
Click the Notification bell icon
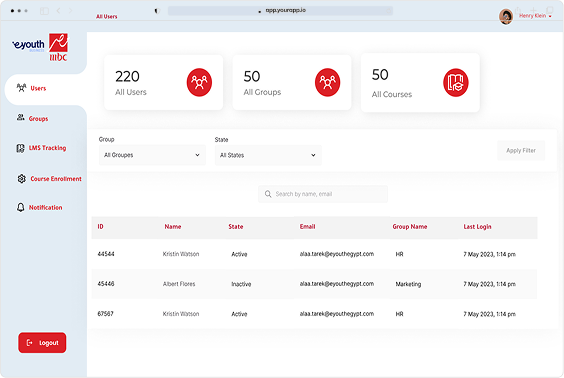[x=21, y=207]
